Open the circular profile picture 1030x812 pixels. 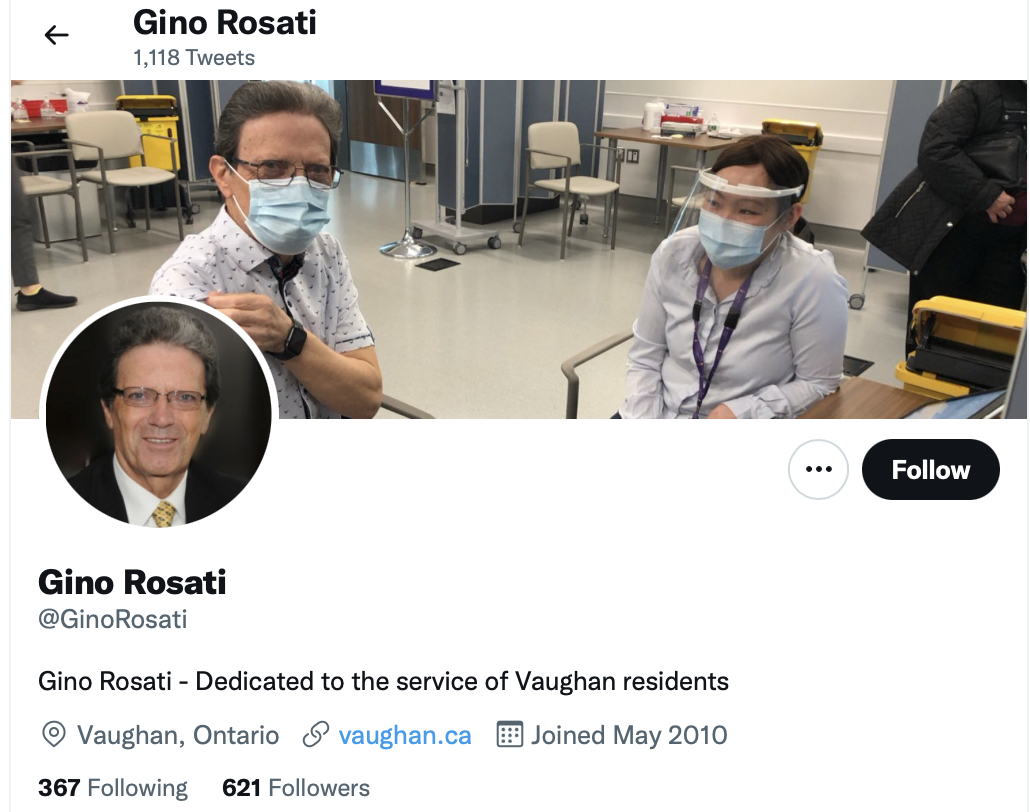[x=159, y=414]
